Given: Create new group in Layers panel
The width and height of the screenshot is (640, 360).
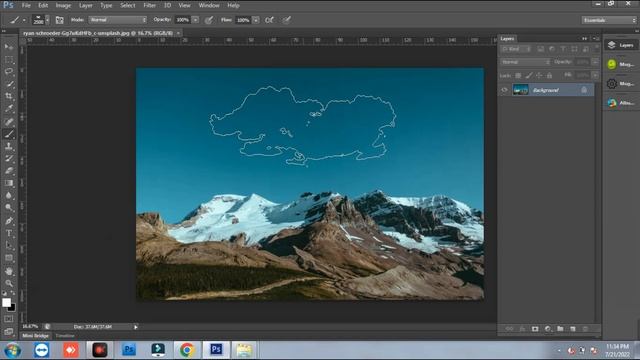Looking at the screenshot, I should pyautogui.click(x=560, y=329).
